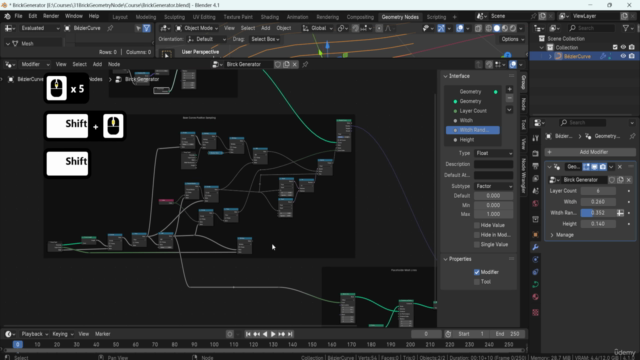
Task: Open the Scene properties tab
Action: 536,191
